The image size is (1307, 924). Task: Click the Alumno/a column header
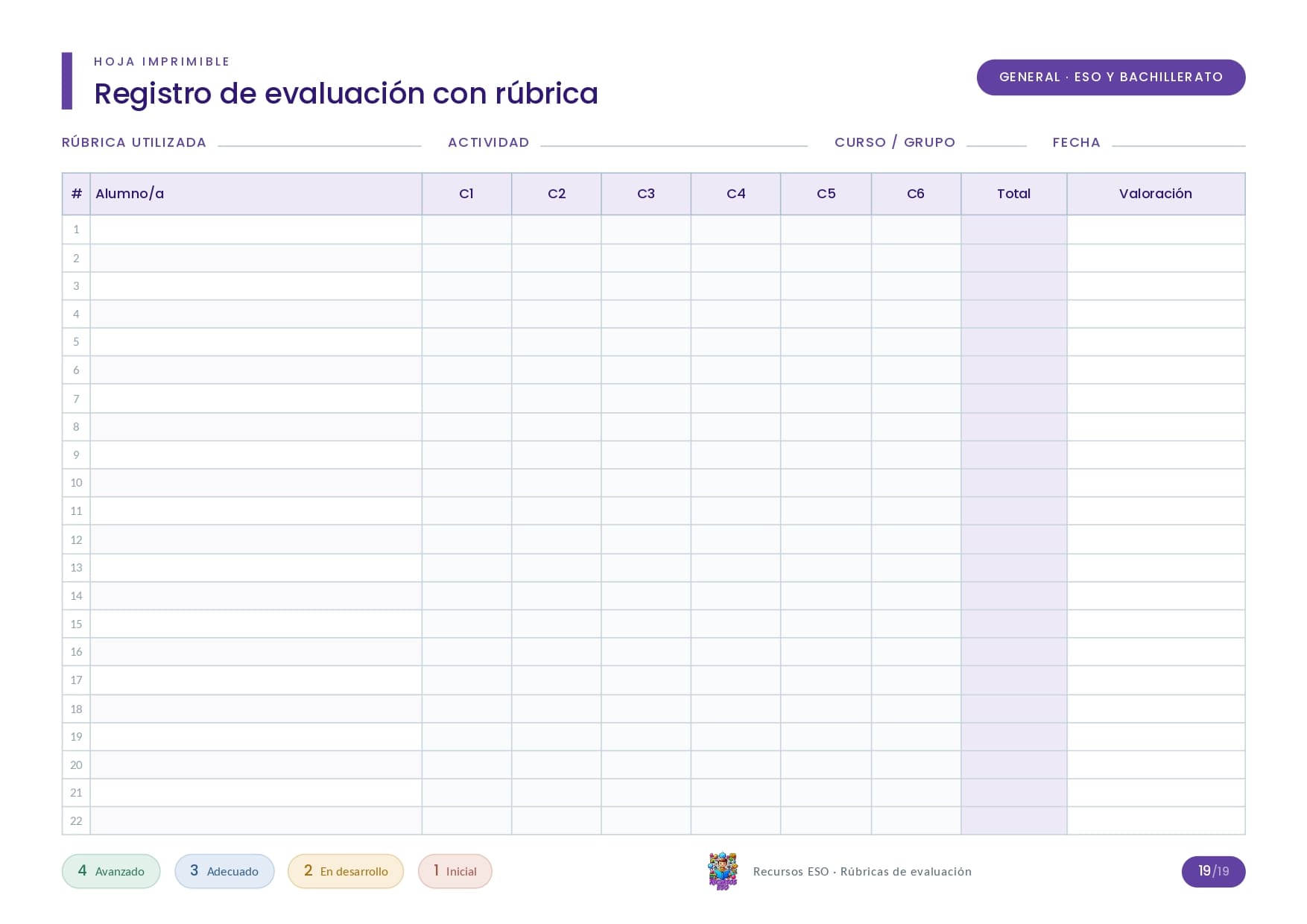tap(256, 194)
